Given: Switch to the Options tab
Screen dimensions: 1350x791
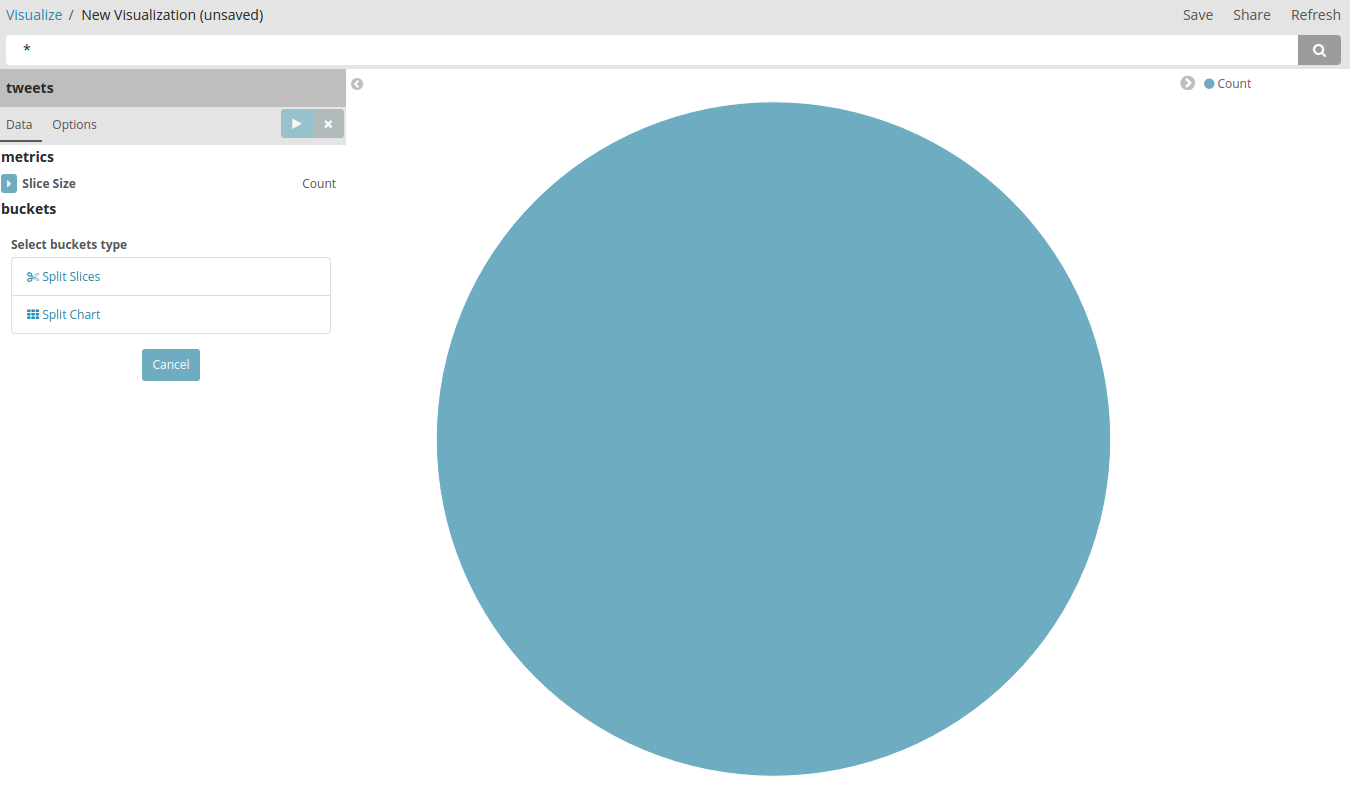Looking at the screenshot, I should point(74,125).
